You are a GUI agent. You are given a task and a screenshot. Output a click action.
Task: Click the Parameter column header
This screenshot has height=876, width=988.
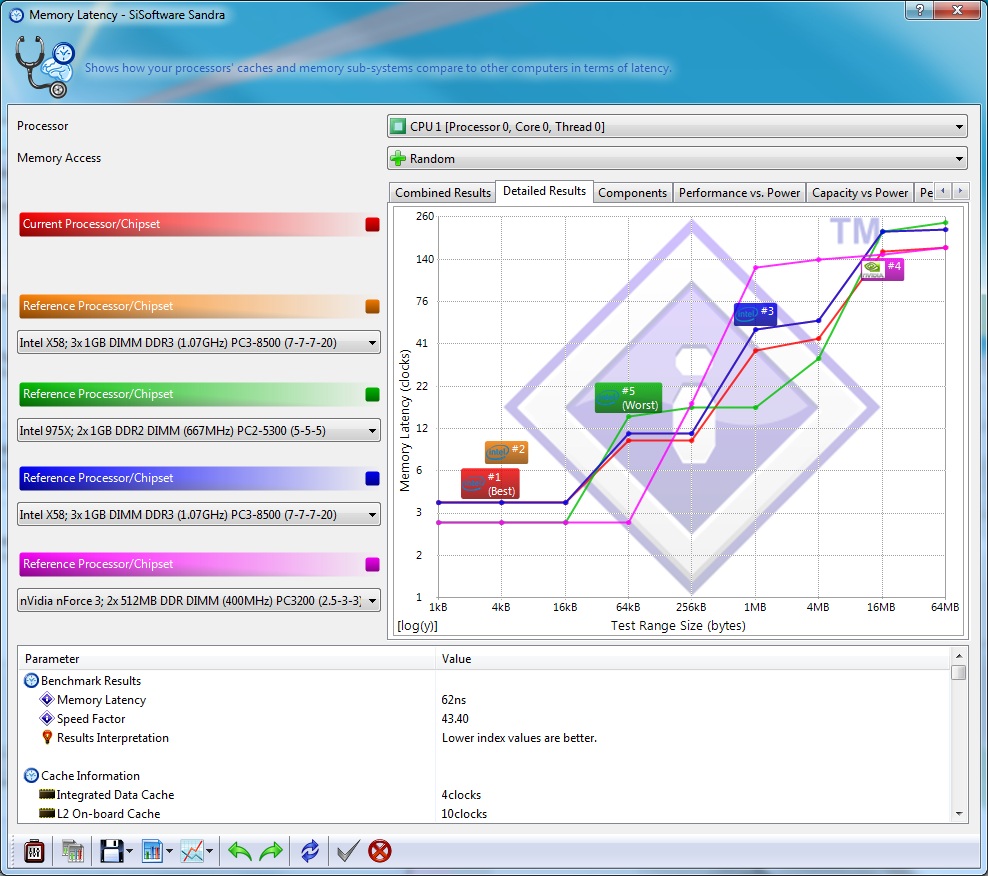click(227, 659)
